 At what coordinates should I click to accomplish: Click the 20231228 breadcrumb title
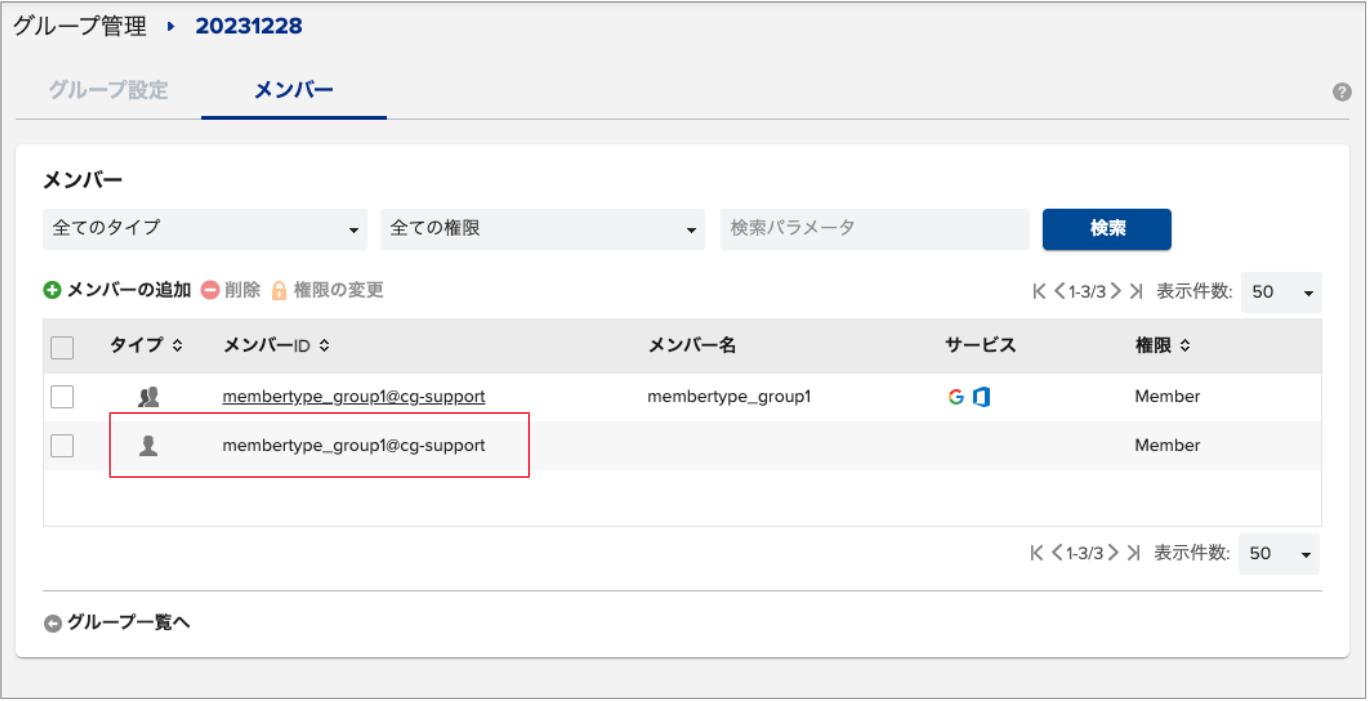pos(249,26)
